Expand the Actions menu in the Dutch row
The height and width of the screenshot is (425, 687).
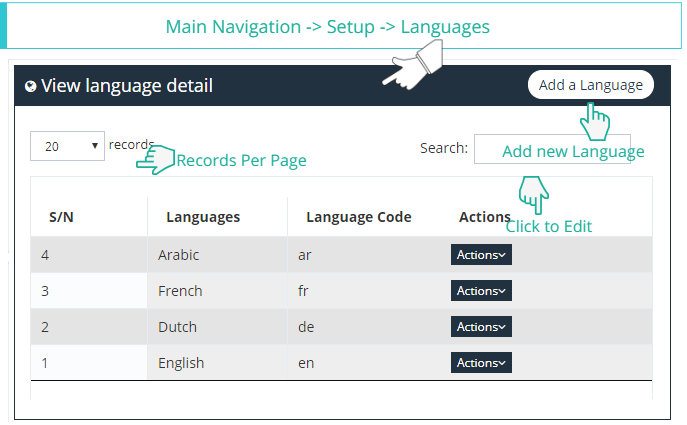481,327
